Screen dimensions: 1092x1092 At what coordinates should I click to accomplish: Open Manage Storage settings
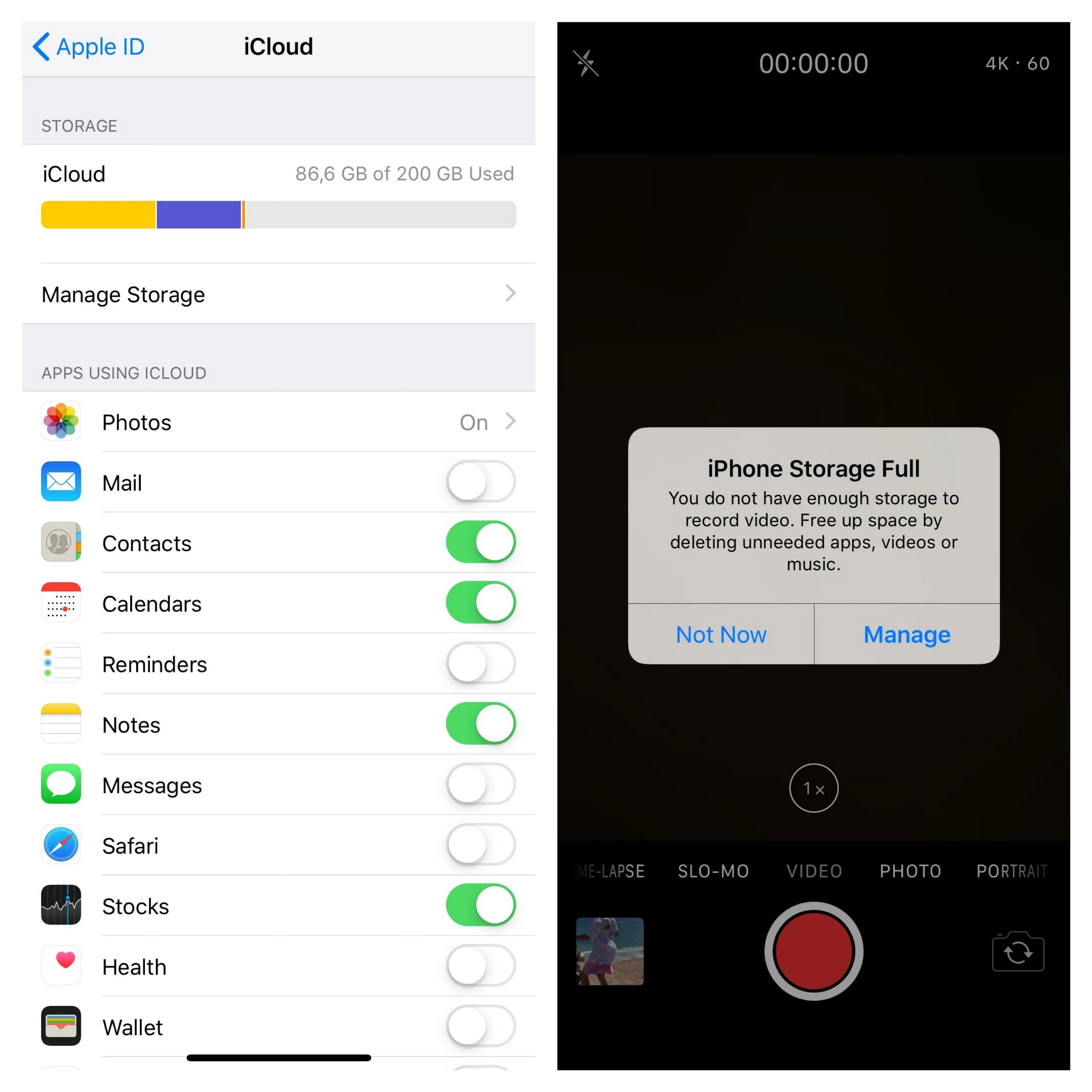click(x=273, y=294)
